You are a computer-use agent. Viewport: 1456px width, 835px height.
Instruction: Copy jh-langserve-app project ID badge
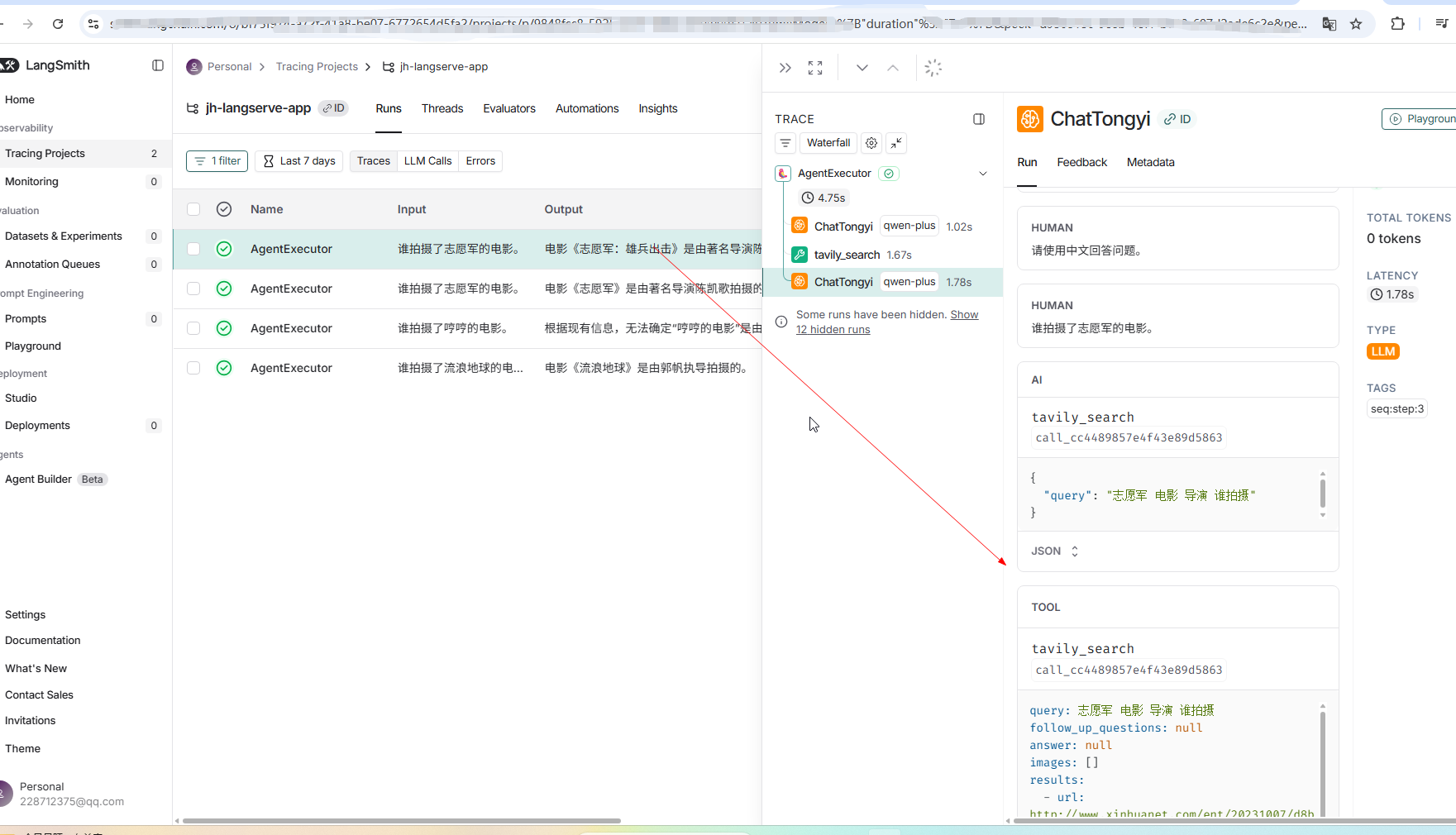click(x=334, y=108)
